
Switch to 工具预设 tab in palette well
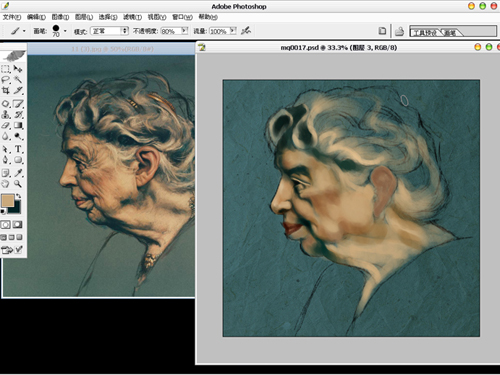coord(425,32)
